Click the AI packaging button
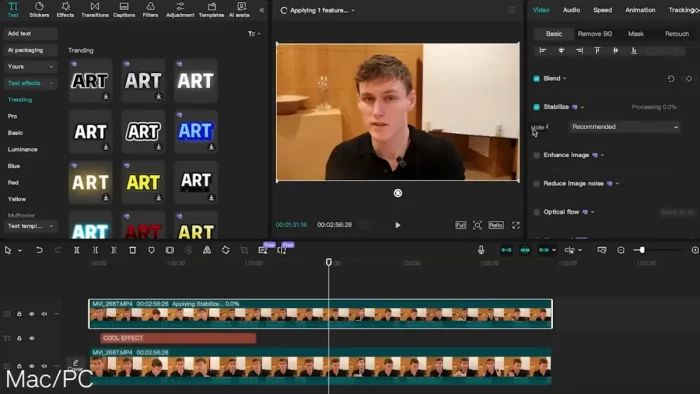700x394 pixels. click(30, 50)
